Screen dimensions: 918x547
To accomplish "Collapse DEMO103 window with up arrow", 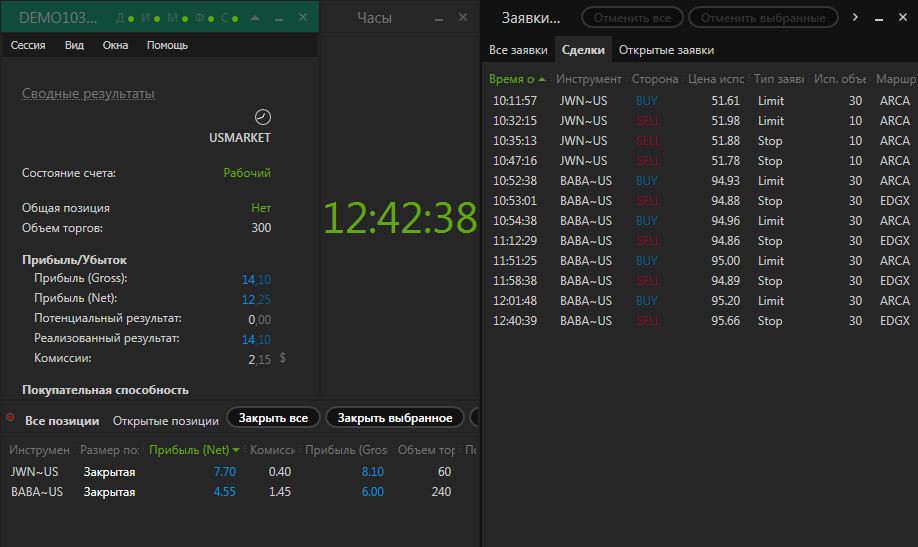I will click(x=255, y=18).
